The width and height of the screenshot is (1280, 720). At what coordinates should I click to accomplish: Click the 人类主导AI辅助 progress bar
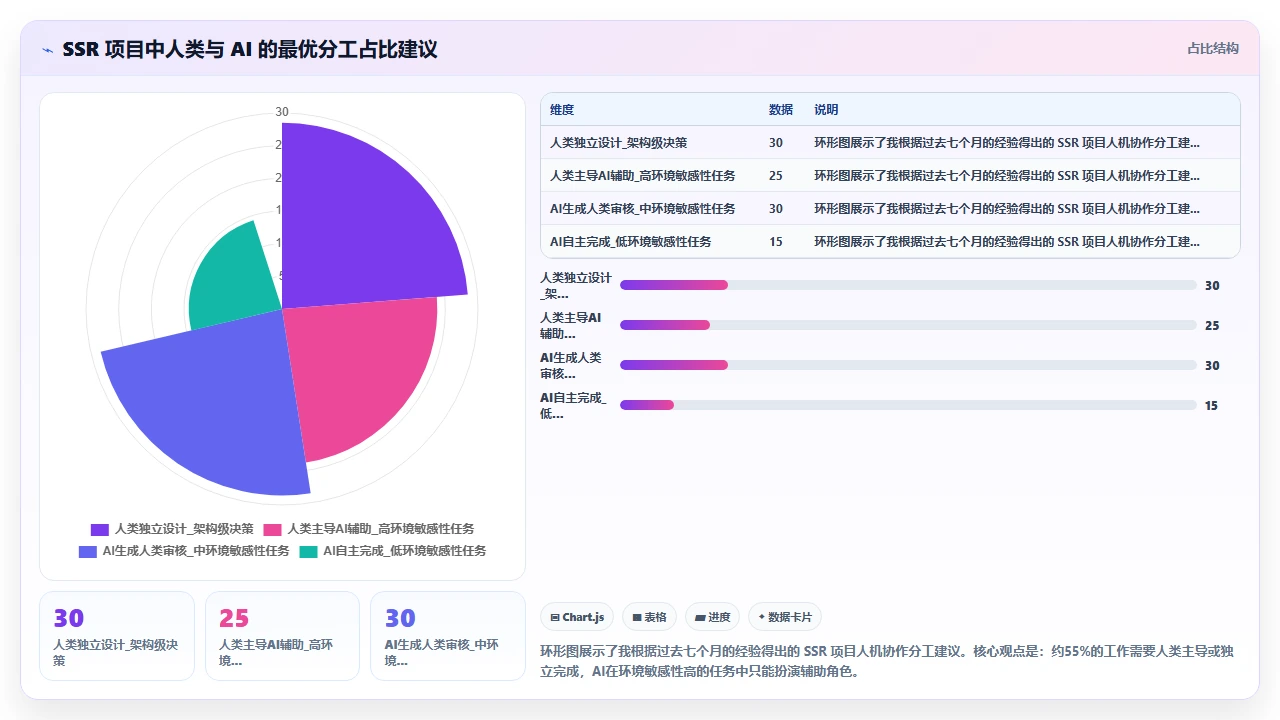point(908,325)
